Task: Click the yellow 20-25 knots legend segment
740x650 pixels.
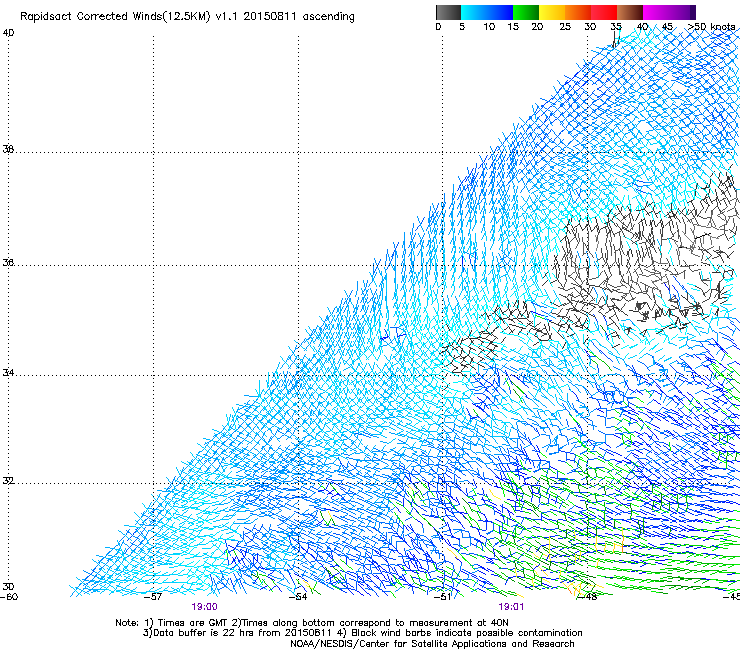Action: coord(552,12)
